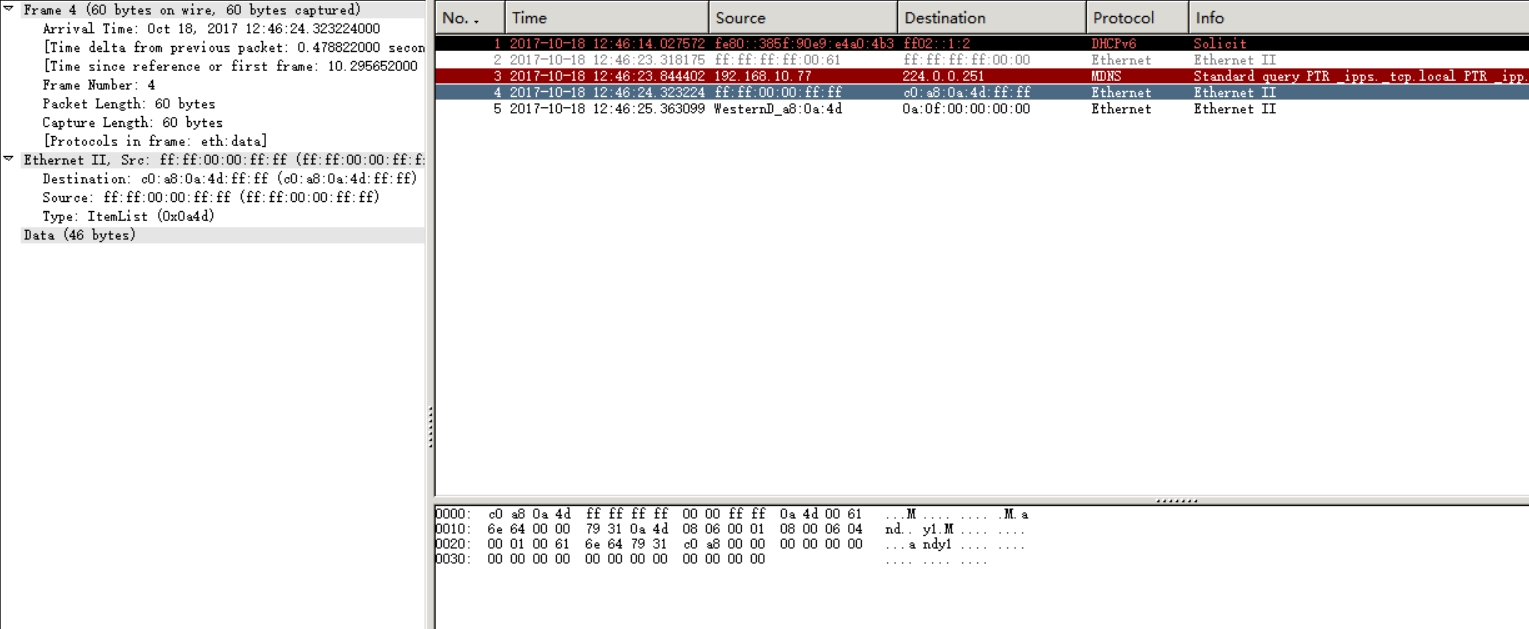Select the Frame Number: 4 line

pos(98,85)
